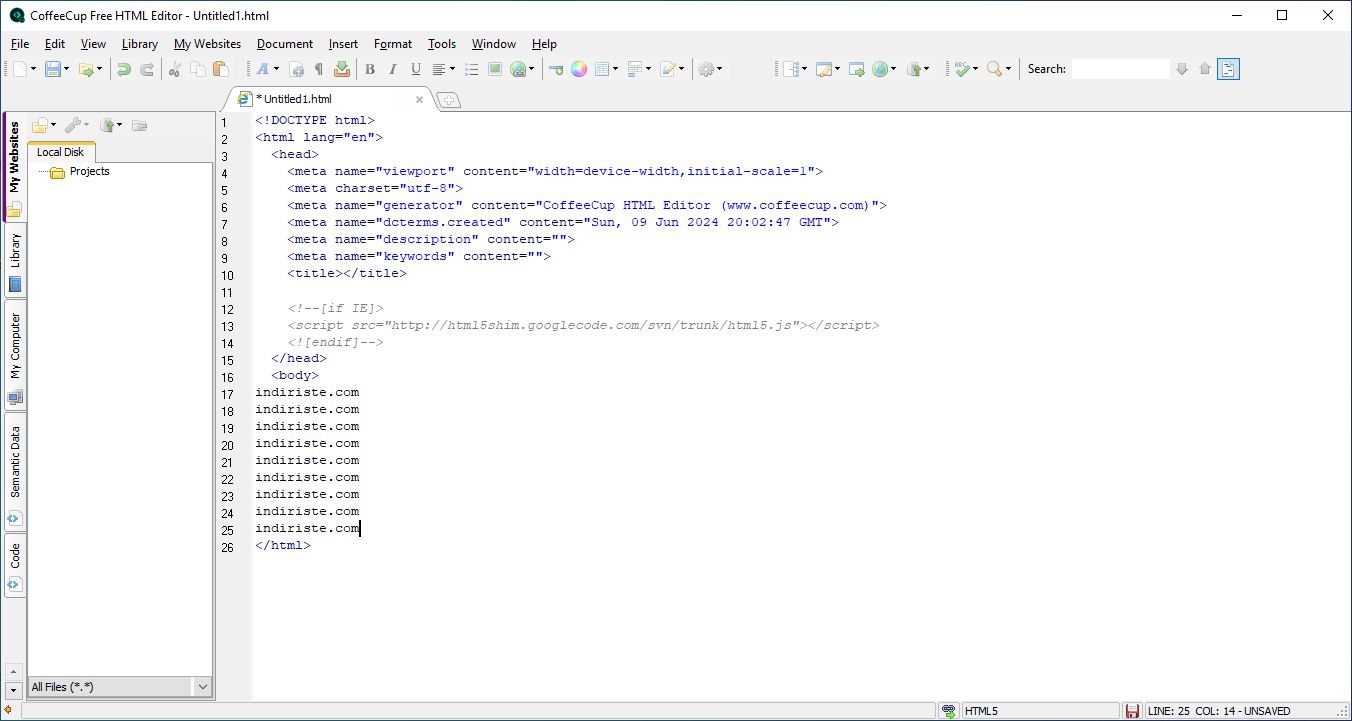Apply Underline formatting
This screenshot has height=721, width=1352.
click(416, 69)
